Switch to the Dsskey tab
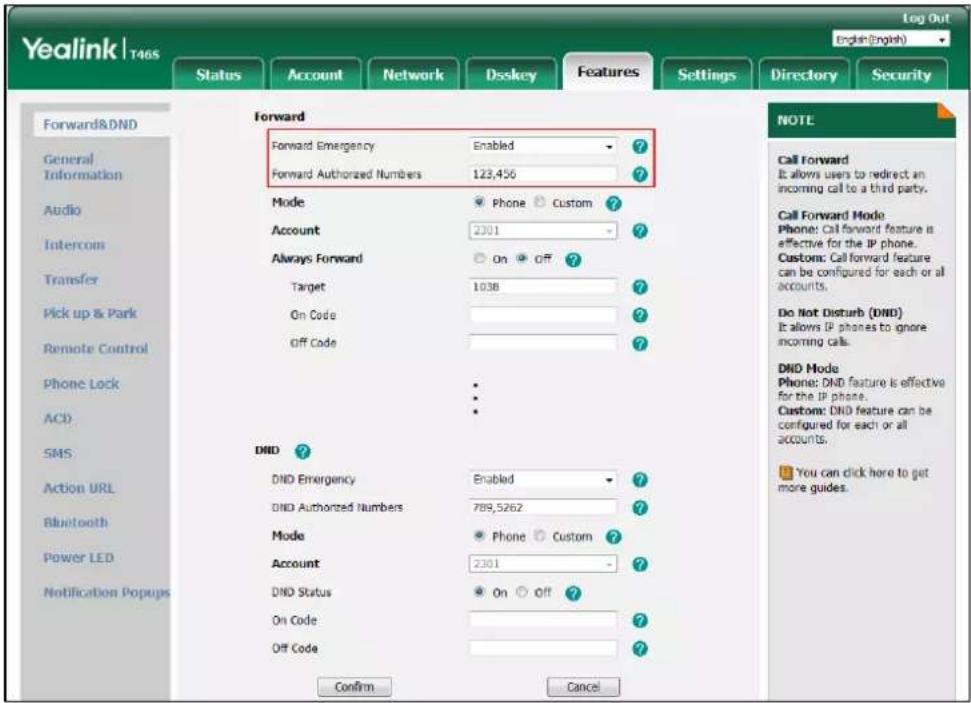971x703 pixels. pyautogui.click(x=510, y=75)
